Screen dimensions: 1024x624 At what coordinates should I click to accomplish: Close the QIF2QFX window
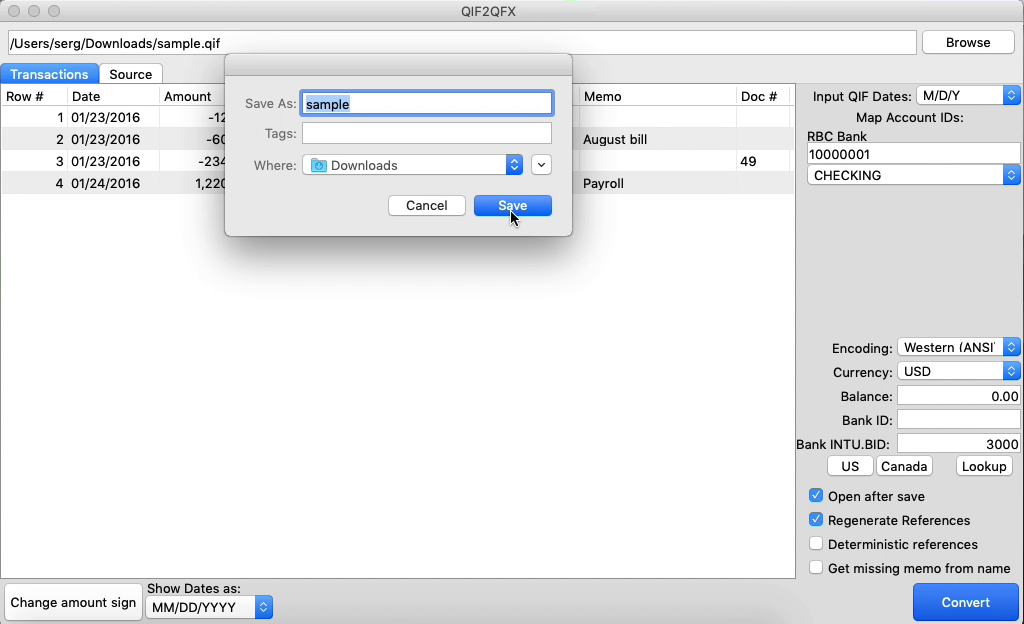tap(14, 11)
